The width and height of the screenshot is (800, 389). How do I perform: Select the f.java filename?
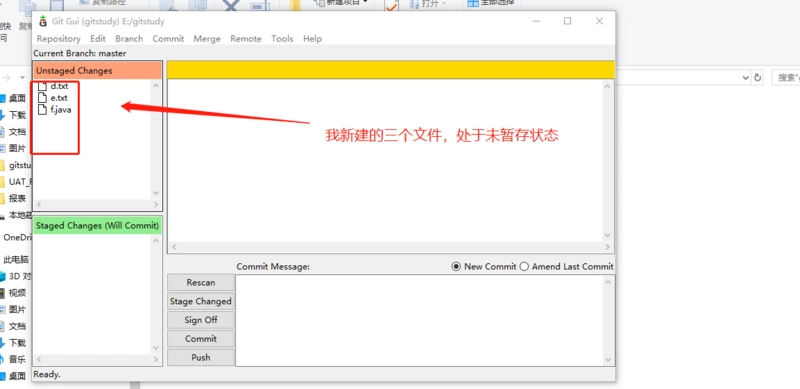[x=61, y=109]
